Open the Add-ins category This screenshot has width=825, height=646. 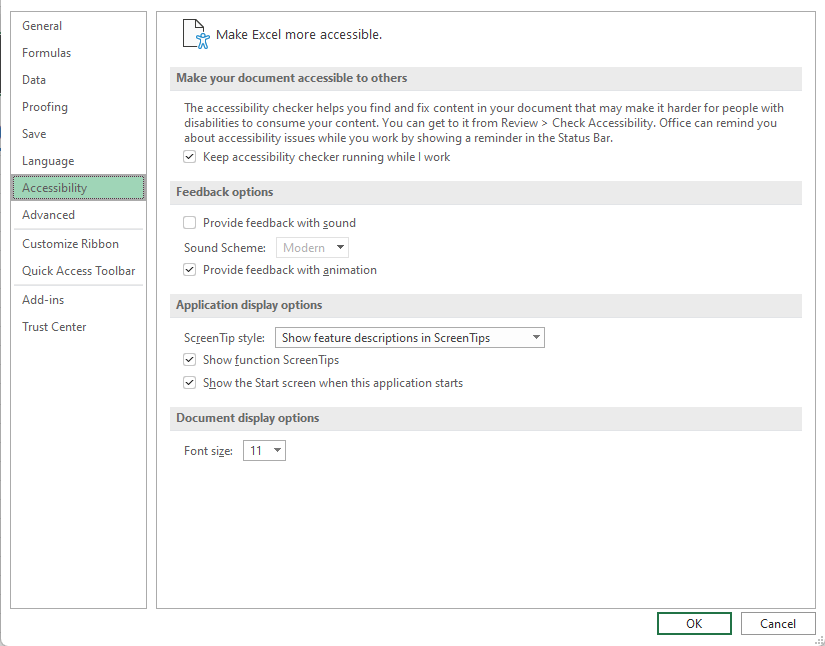coord(78,300)
